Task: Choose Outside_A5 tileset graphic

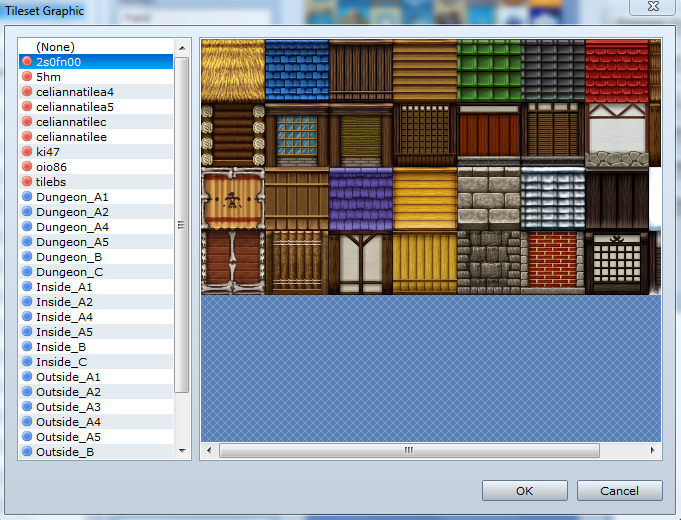Action: click(96, 437)
